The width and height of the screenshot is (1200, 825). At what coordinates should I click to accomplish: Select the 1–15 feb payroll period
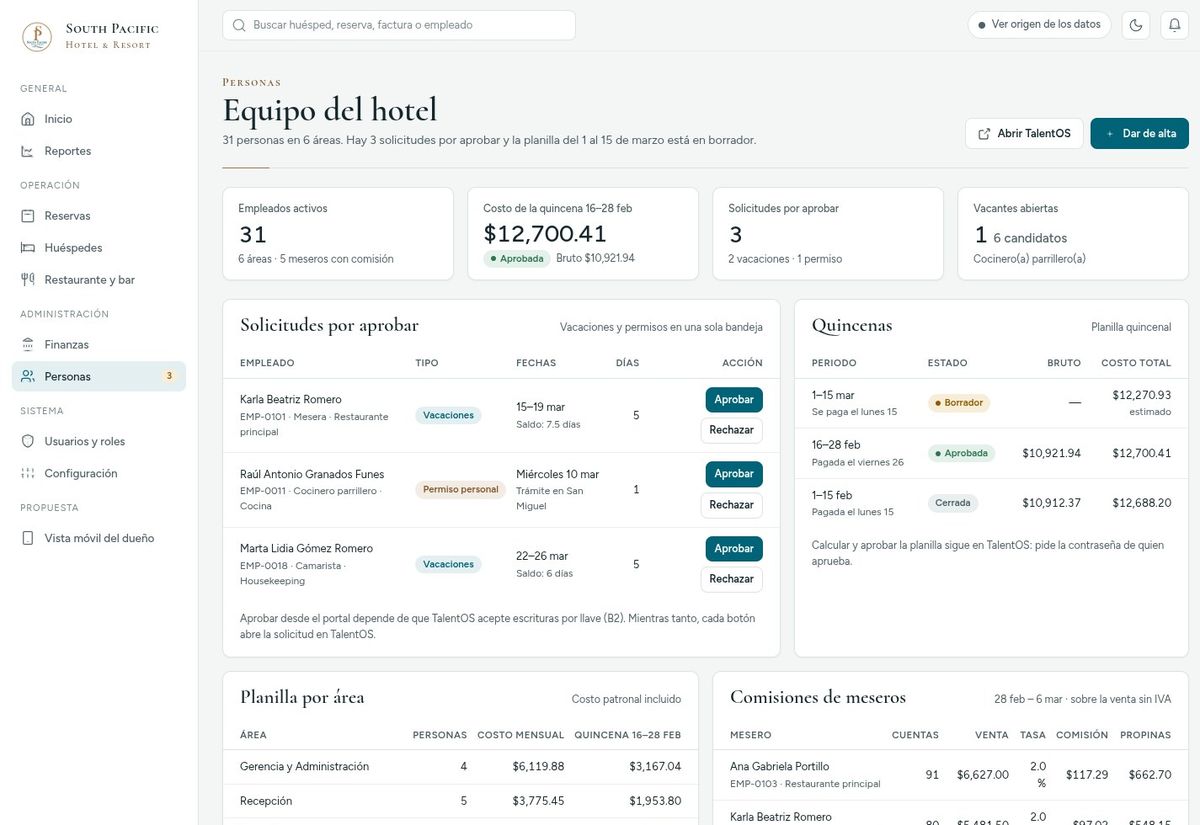pyautogui.click(x=991, y=503)
